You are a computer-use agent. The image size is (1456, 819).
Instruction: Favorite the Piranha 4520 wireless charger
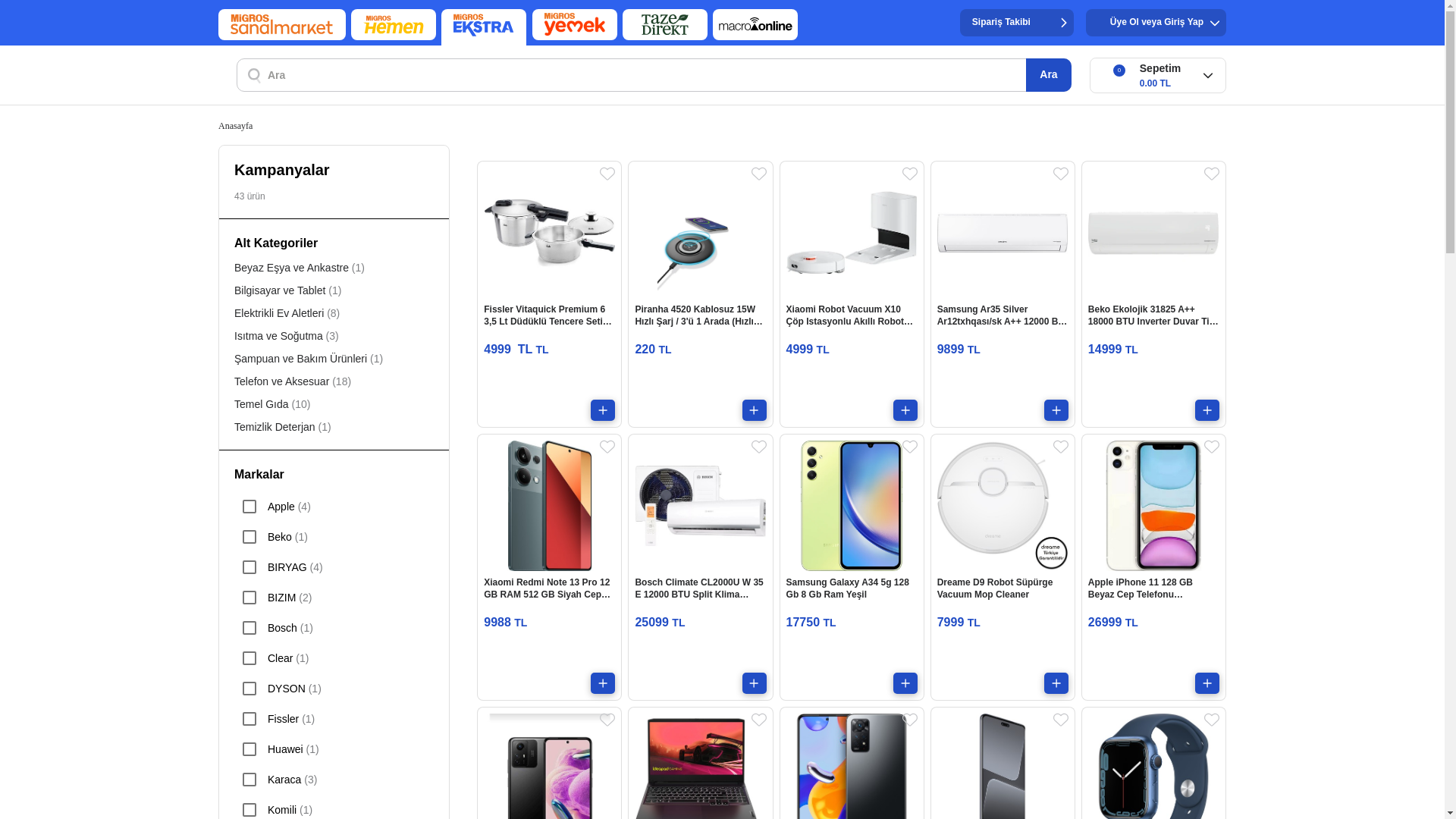pyautogui.click(x=759, y=174)
